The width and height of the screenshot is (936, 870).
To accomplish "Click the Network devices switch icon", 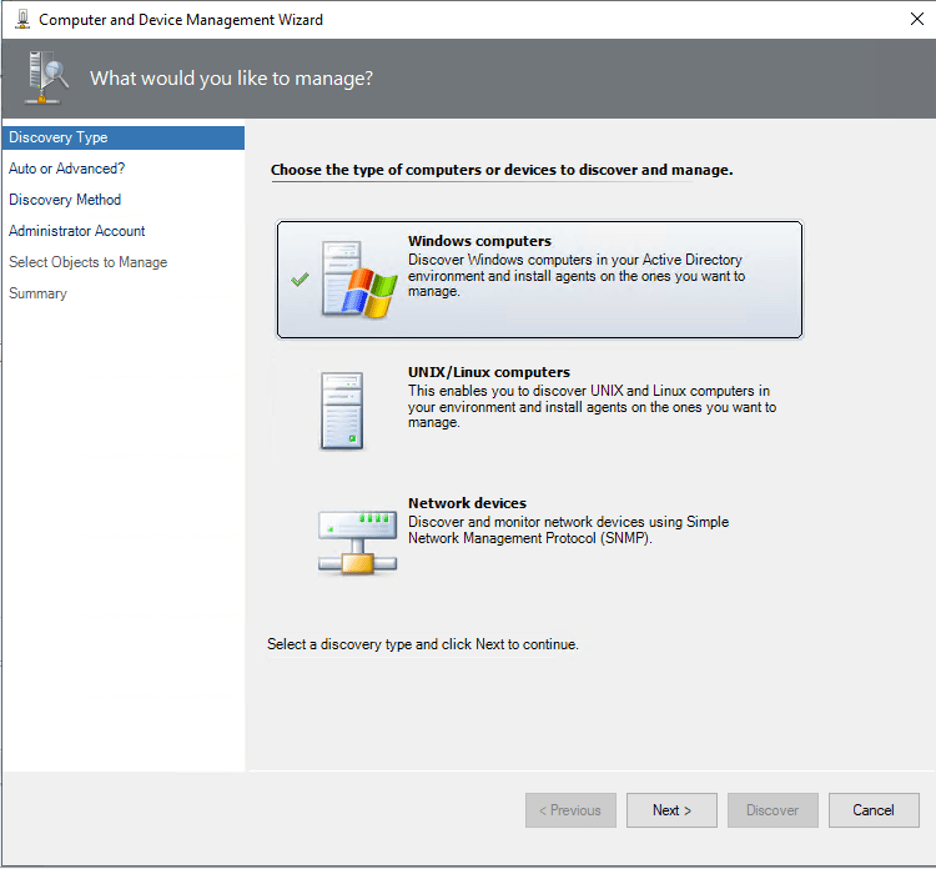I will pyautogui.click(x=357, y=543).
